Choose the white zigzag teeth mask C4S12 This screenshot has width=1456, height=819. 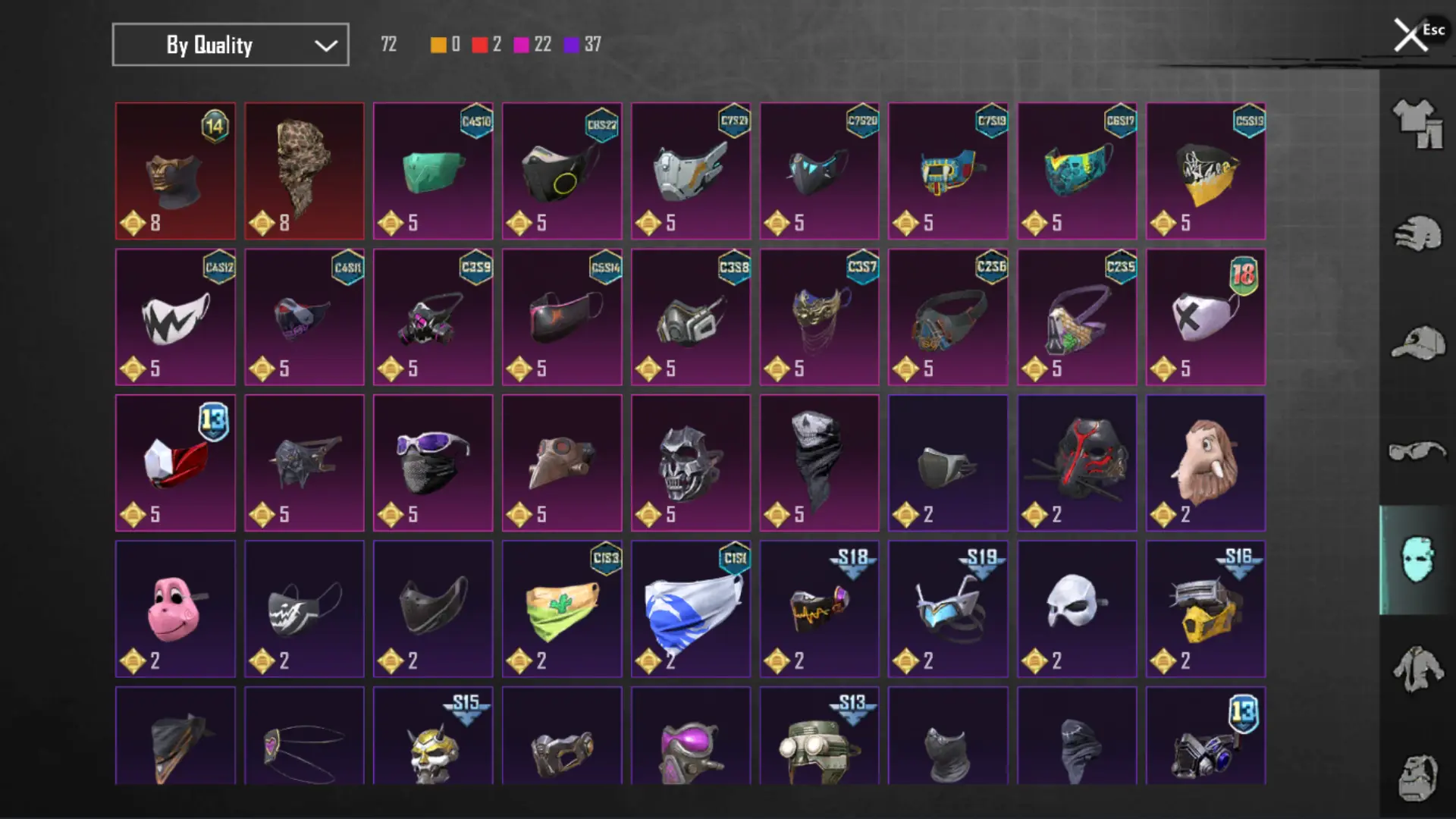[175, 317]
